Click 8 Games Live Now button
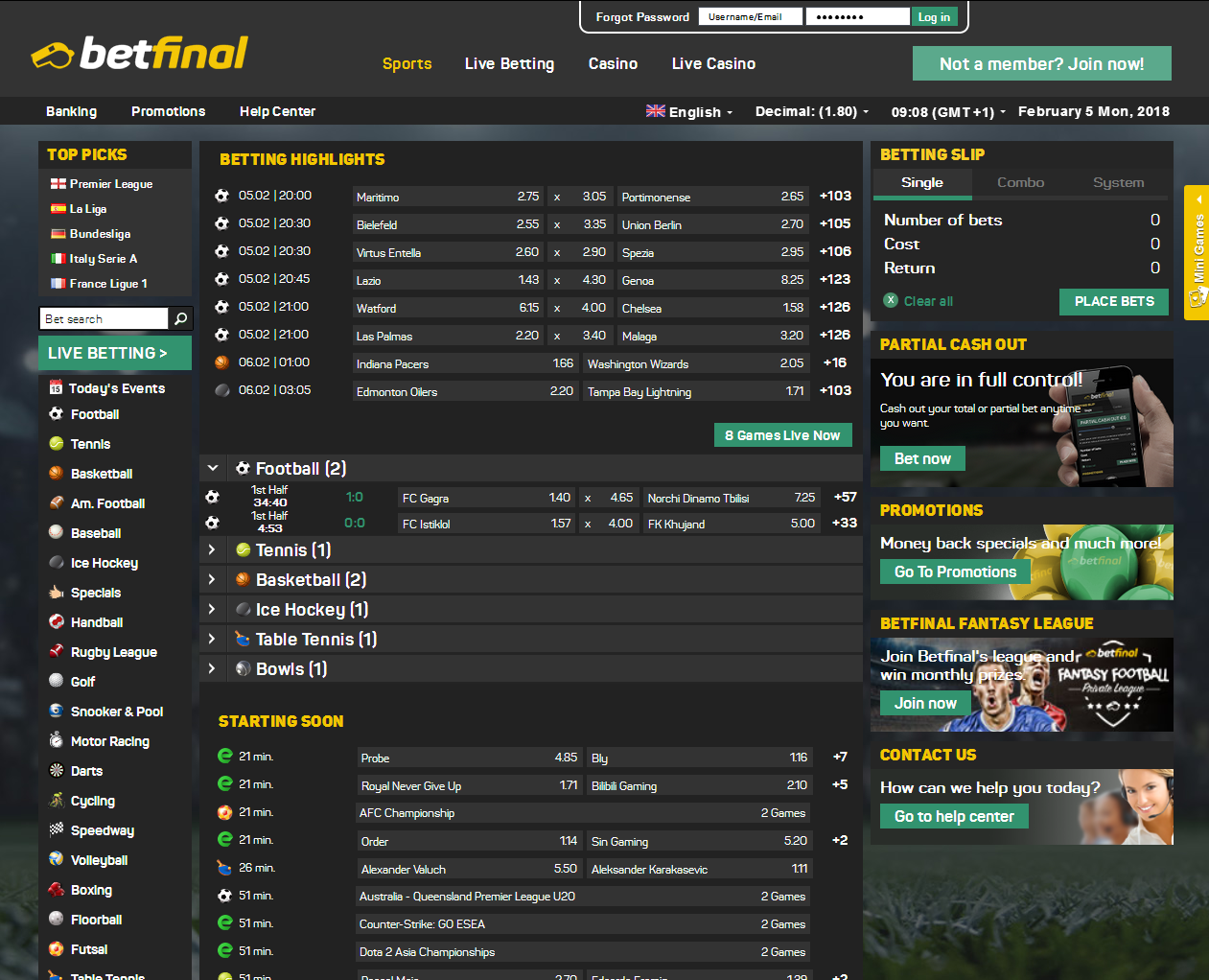This screenshot has height=980, width=1209. (782, 435)
